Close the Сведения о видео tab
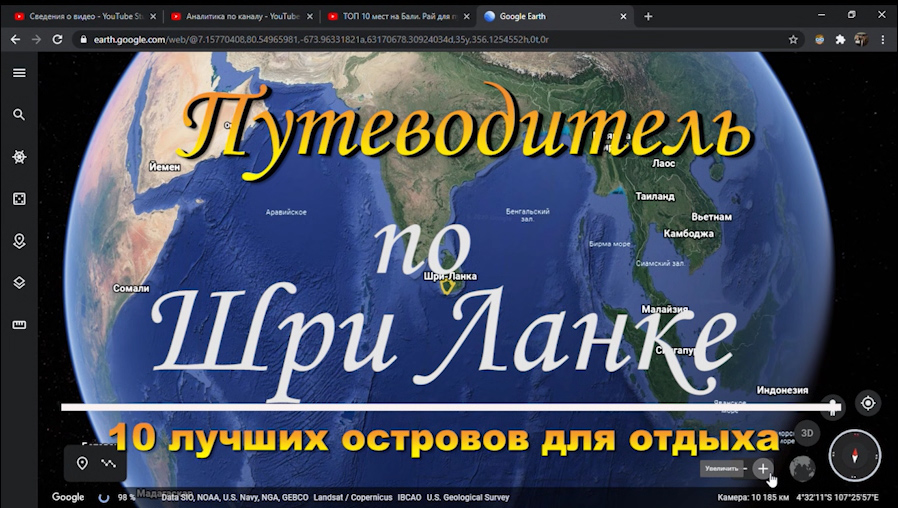This screenshot has height=508, width=898. (x=153, y=17)
